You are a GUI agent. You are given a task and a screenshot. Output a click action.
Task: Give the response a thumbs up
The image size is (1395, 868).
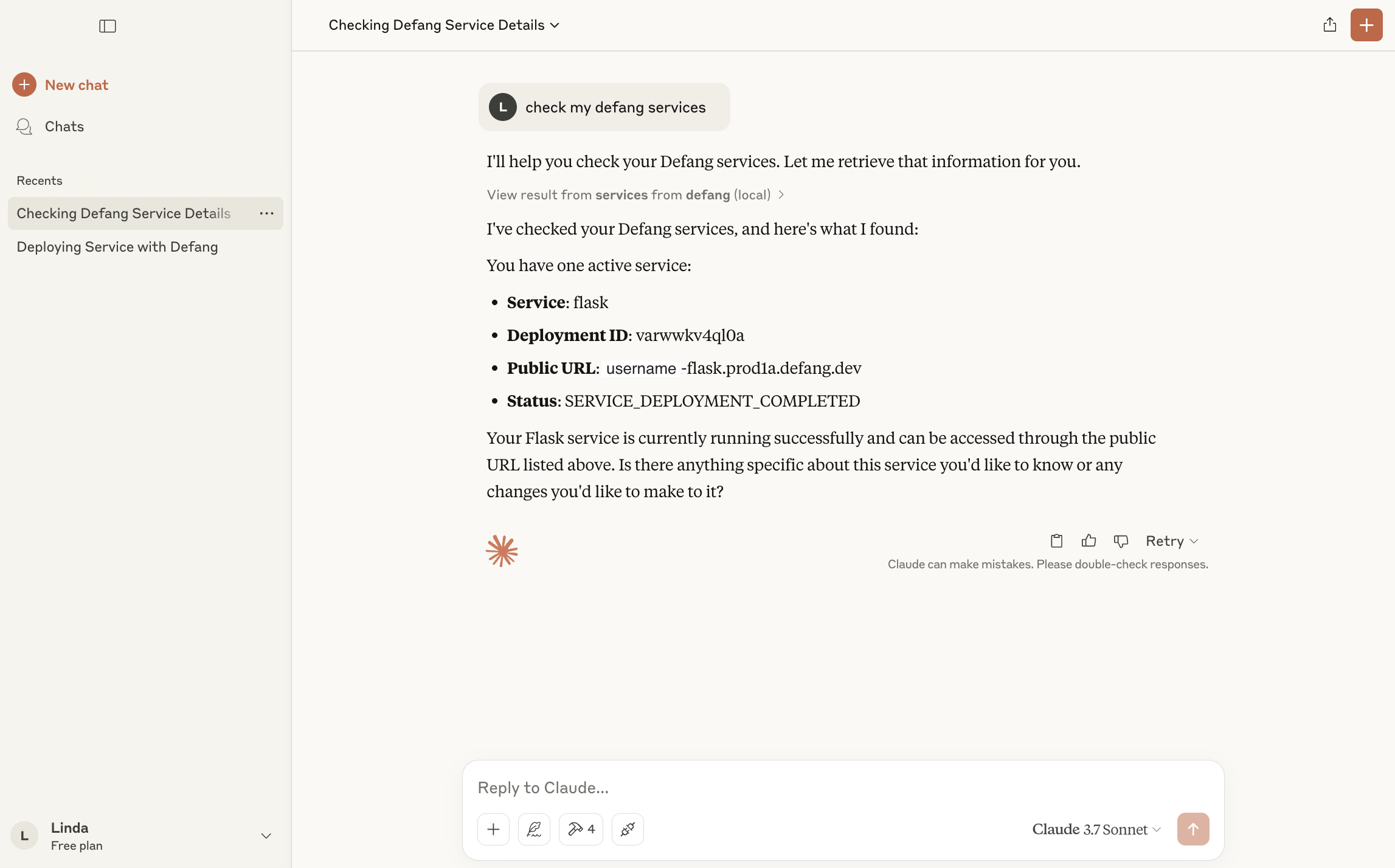[x=1089, y=540]
